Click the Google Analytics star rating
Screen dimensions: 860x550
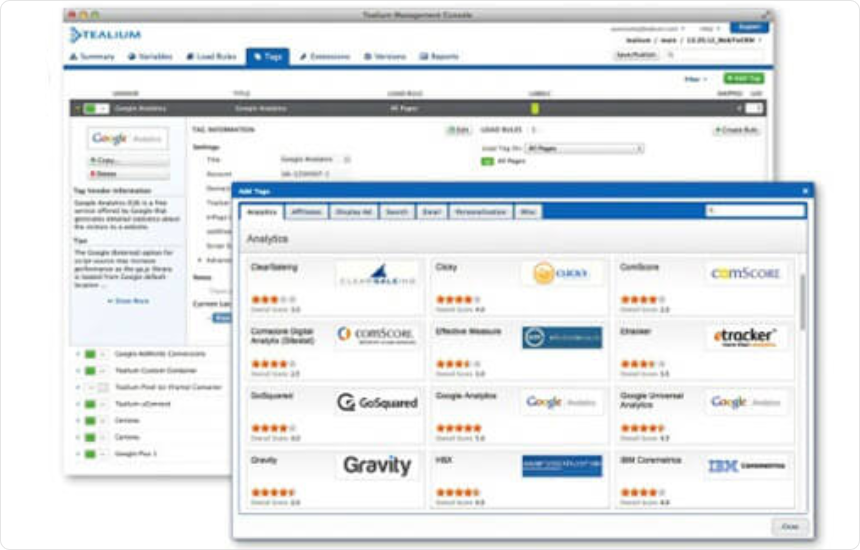(459, 428)
